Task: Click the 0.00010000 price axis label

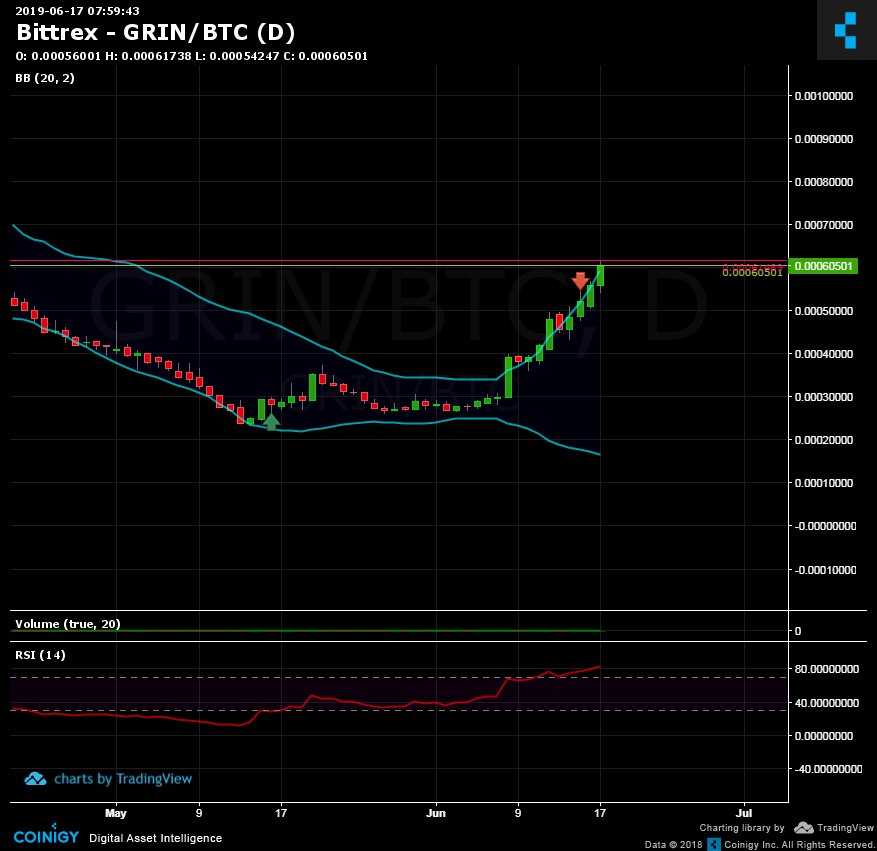Action: tap(824, 483)
